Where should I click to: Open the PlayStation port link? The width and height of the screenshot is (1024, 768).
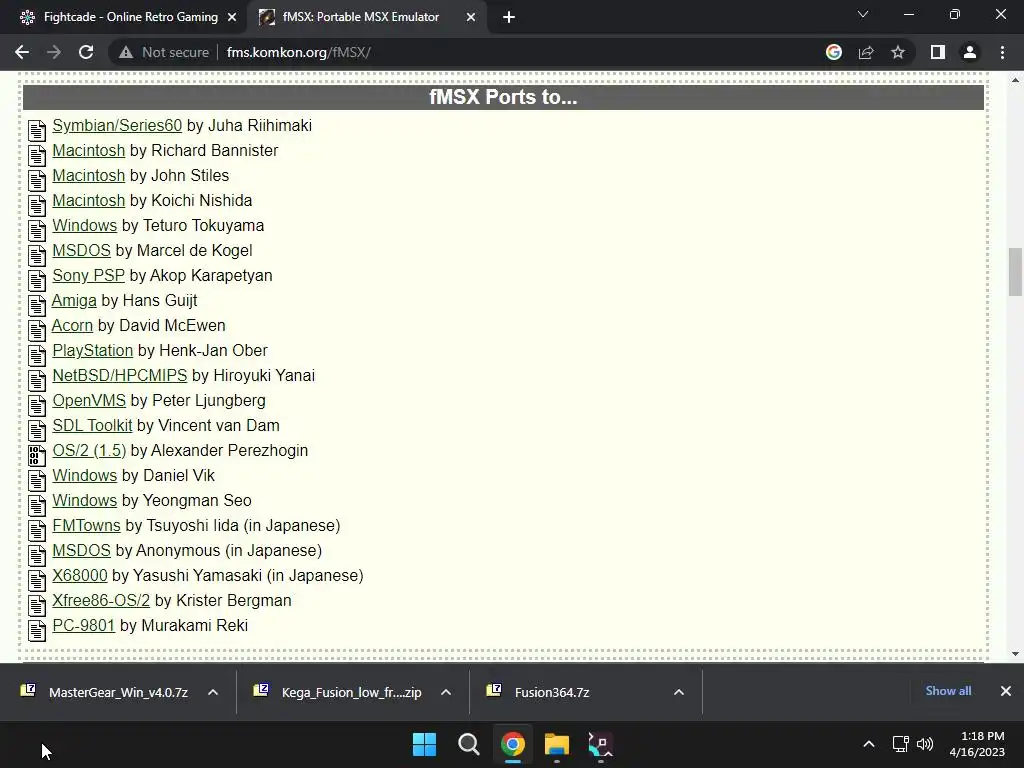pos(93,351)
